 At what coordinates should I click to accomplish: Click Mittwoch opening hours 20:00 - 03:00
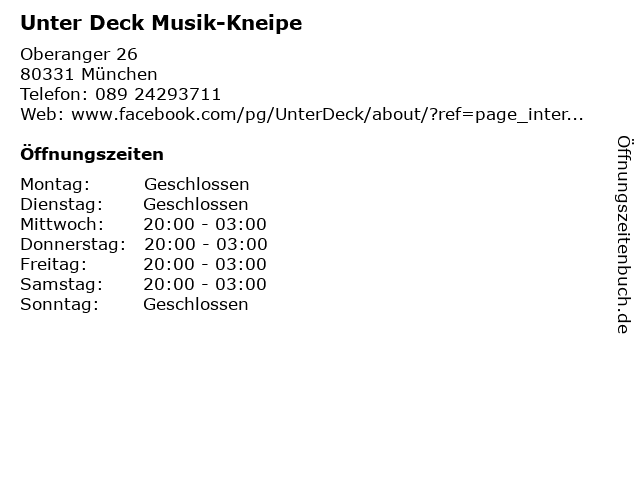(x=205, y=224)
